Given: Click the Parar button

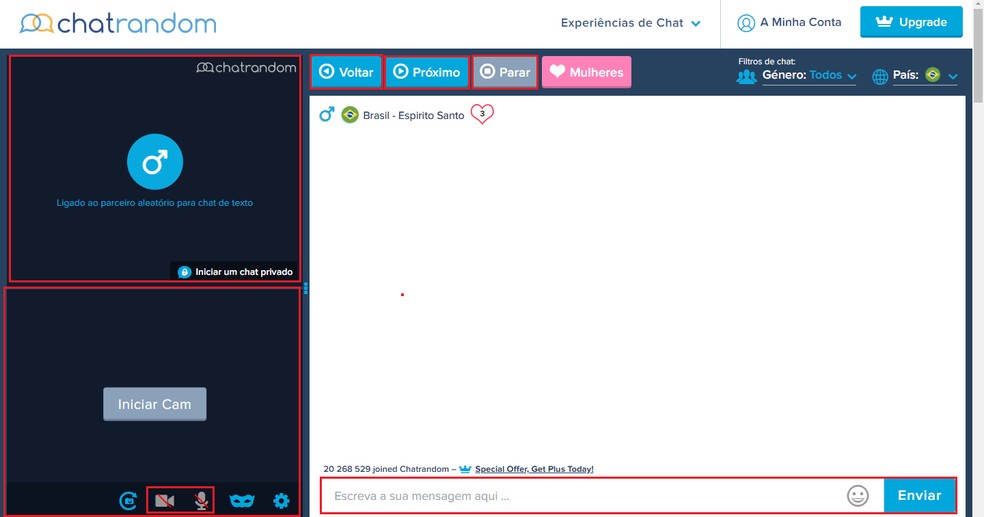Looking at the screenshot, I should pyautogui.click(x=505, y=72).
